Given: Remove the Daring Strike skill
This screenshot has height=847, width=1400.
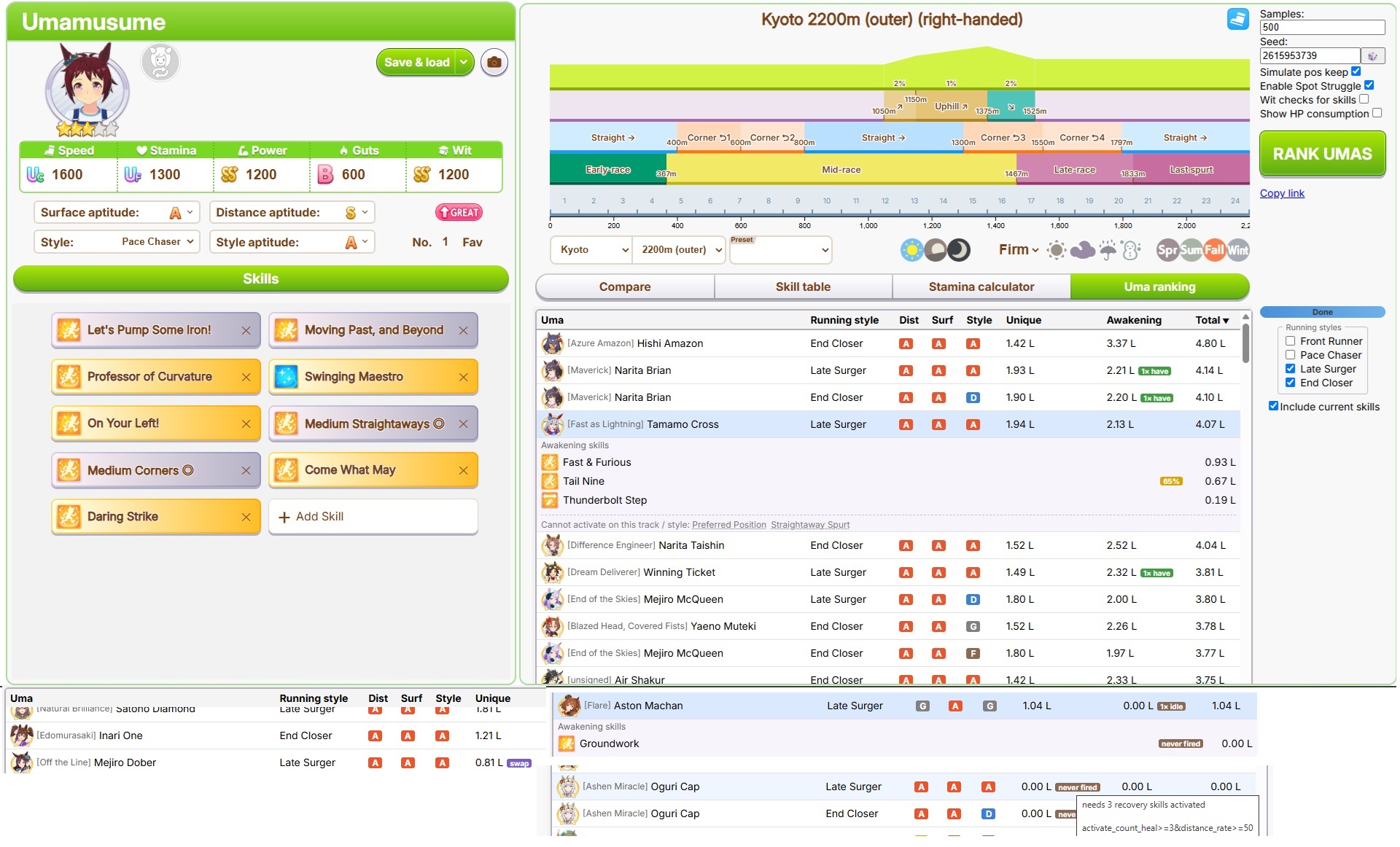Looking at the screenshot, I should [246, 518].
